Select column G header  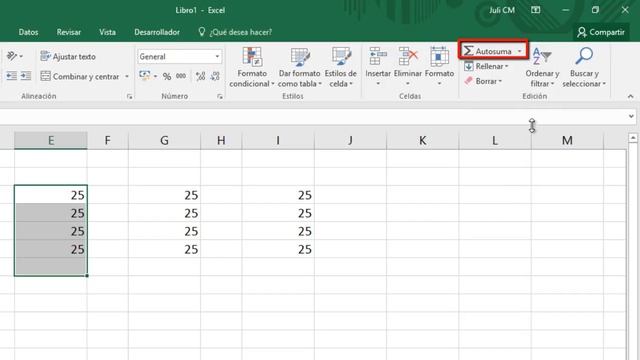(x=164, y=140)
